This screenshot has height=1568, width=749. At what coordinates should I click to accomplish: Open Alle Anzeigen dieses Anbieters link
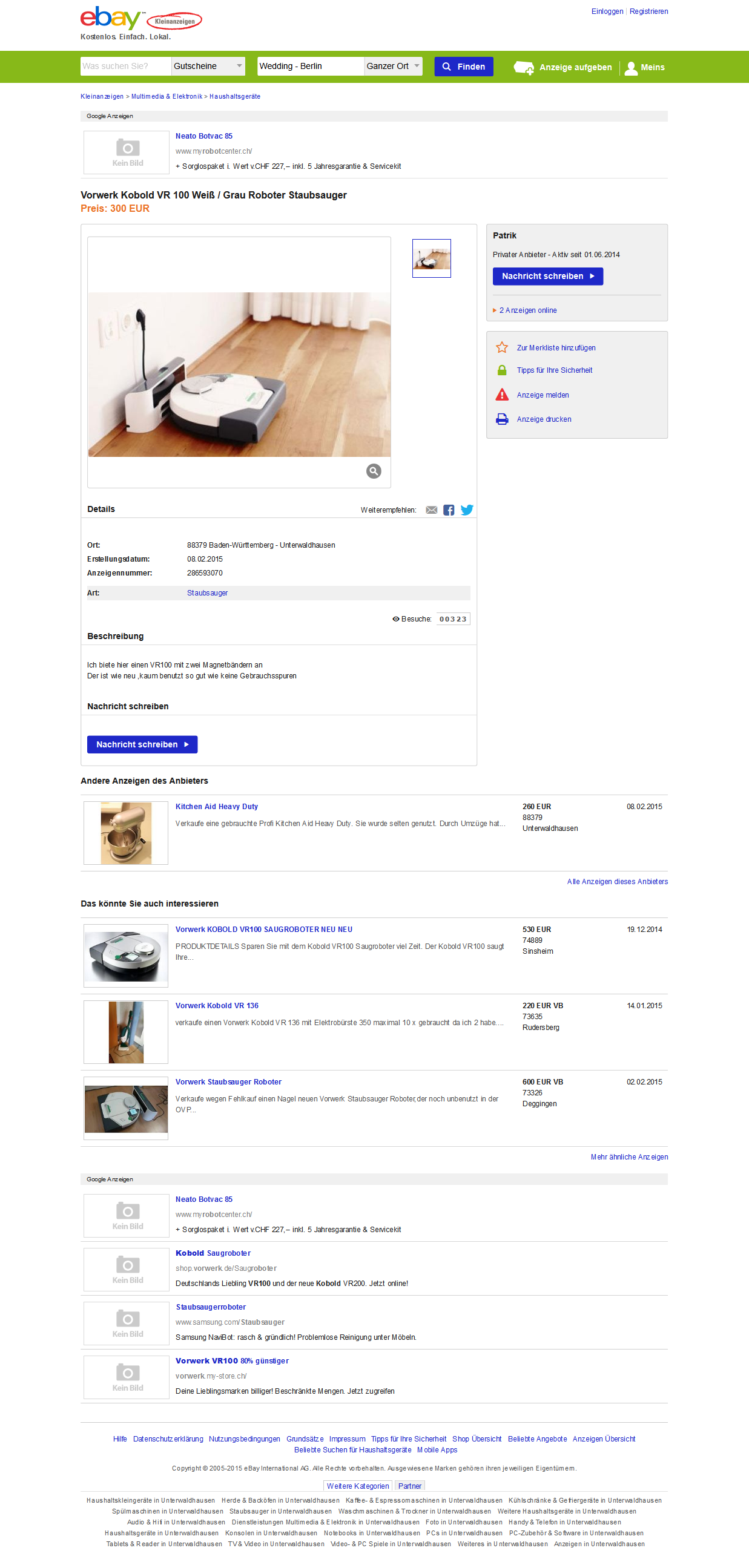(617, 881)
